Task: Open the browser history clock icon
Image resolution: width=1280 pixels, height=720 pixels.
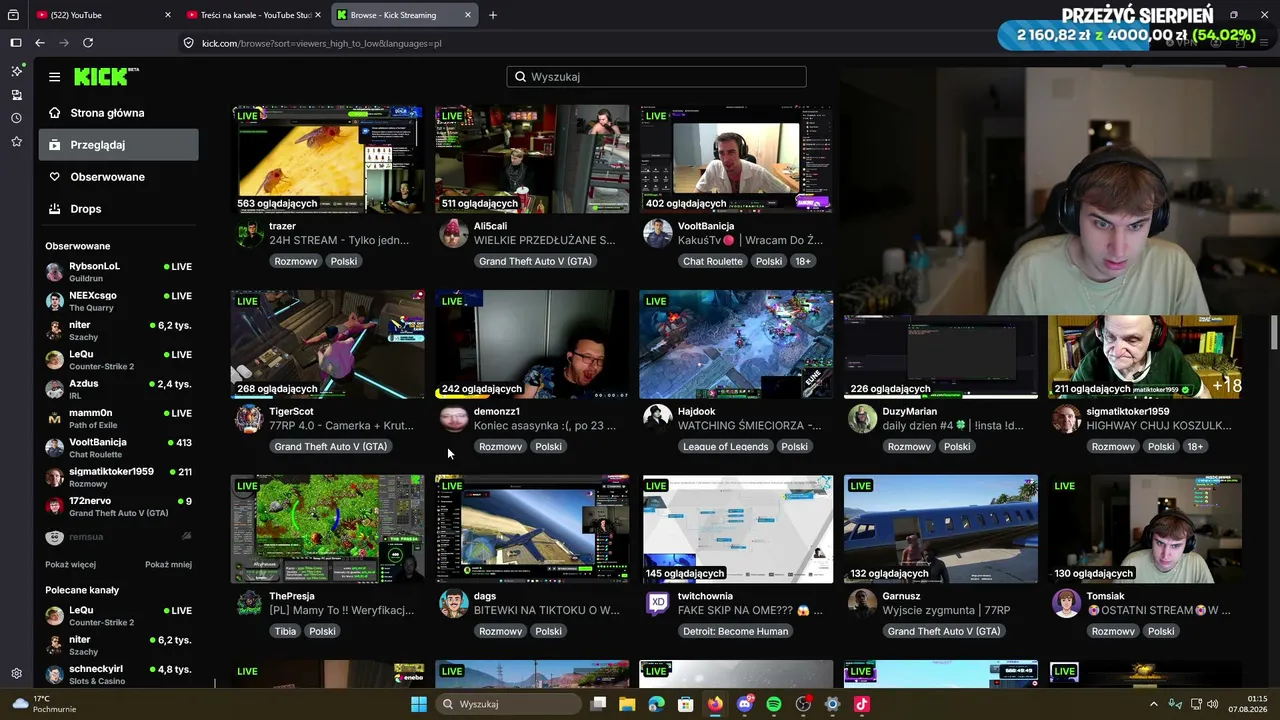Action: pos(16,118)
